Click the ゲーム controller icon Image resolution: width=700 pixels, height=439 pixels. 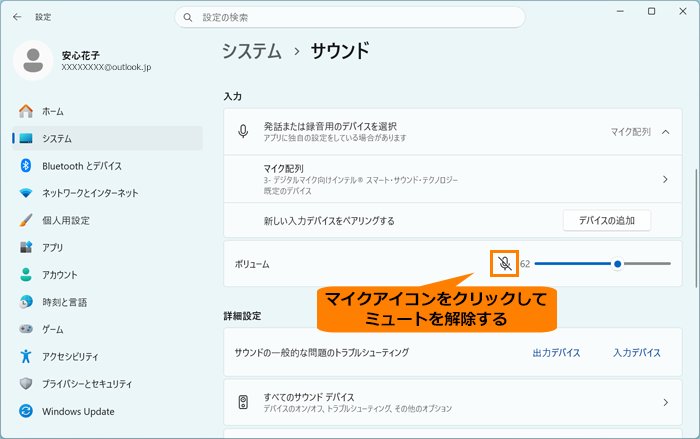[x=26, y=329]
